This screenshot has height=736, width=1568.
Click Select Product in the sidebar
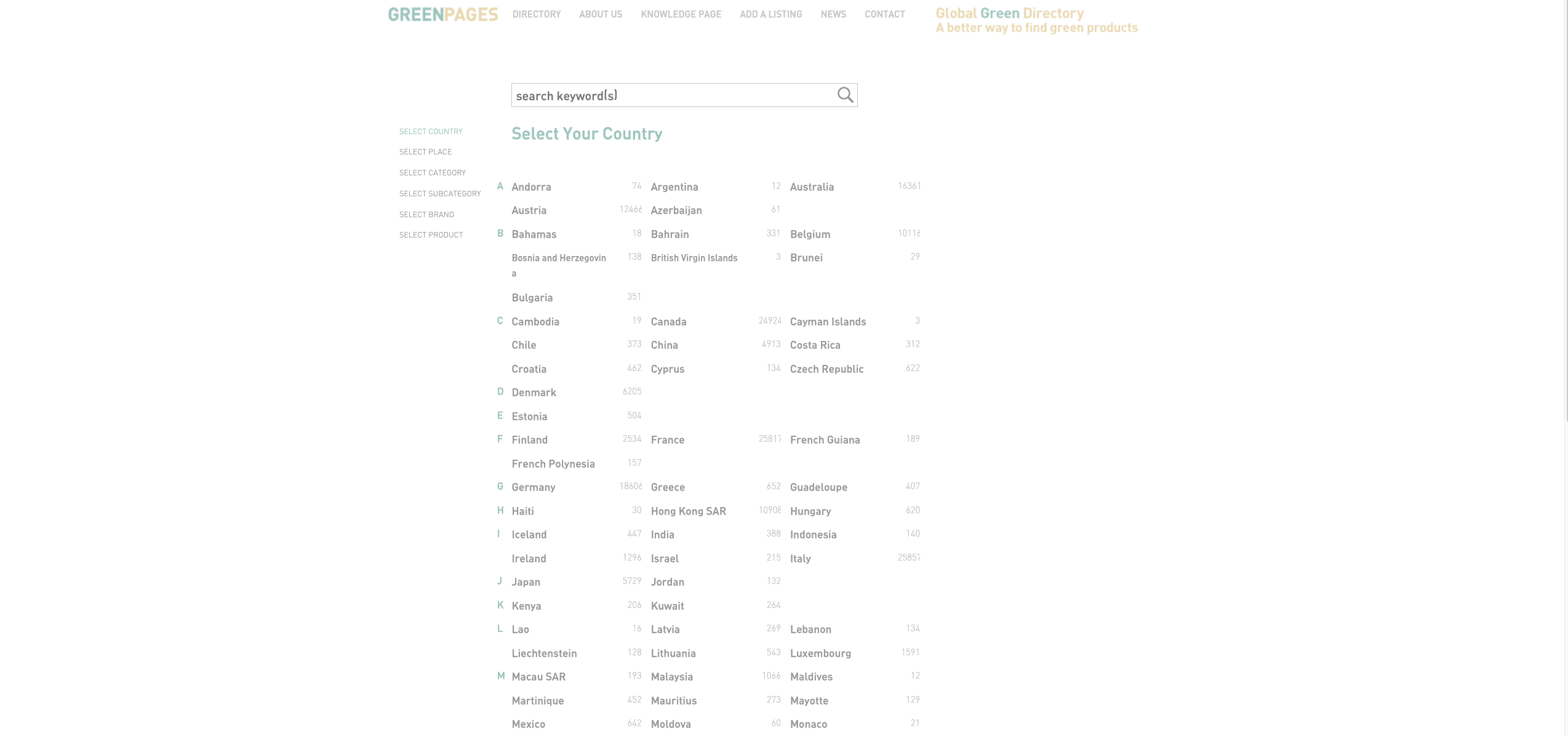point(431,235)
